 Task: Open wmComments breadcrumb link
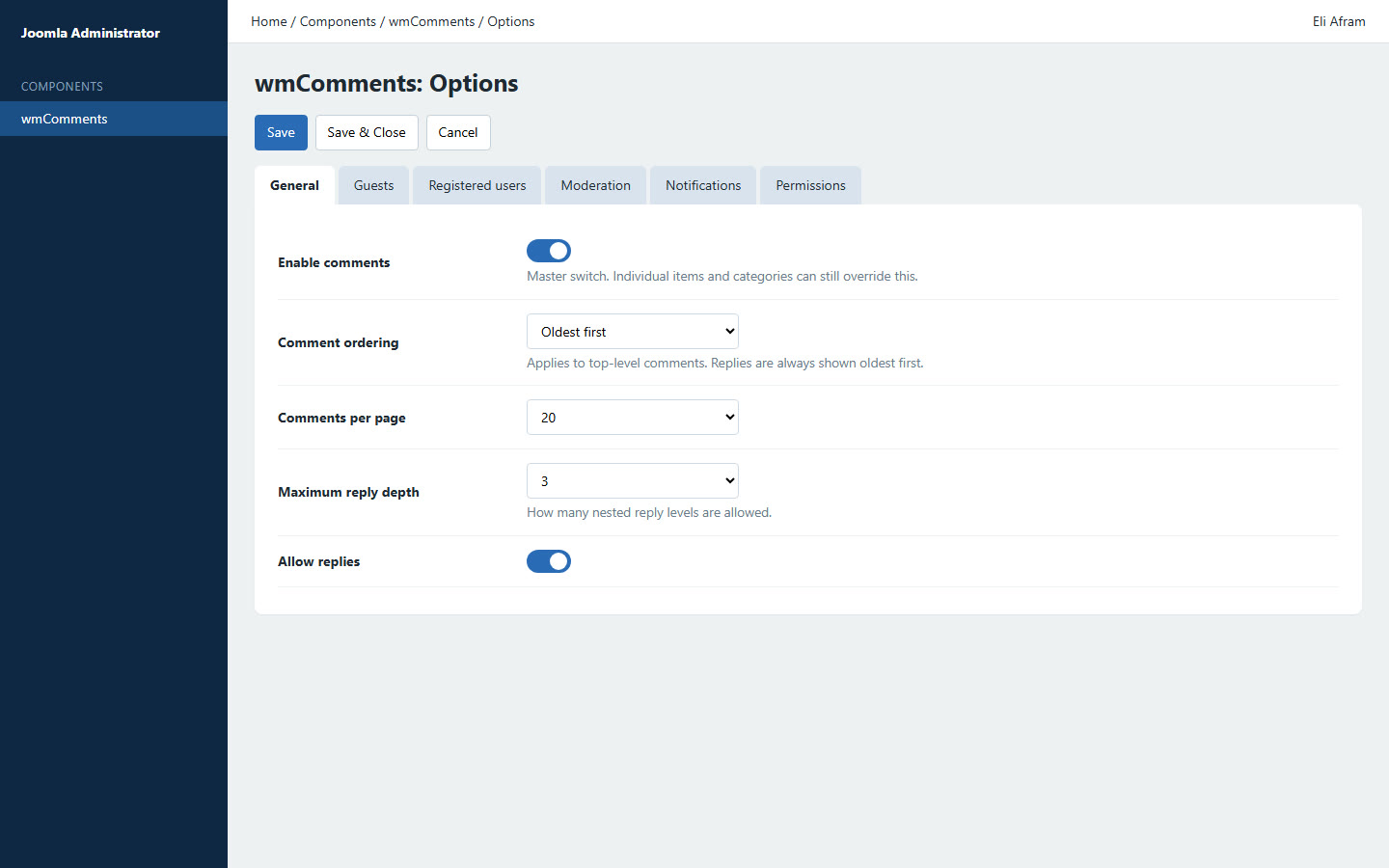point(431,21)
